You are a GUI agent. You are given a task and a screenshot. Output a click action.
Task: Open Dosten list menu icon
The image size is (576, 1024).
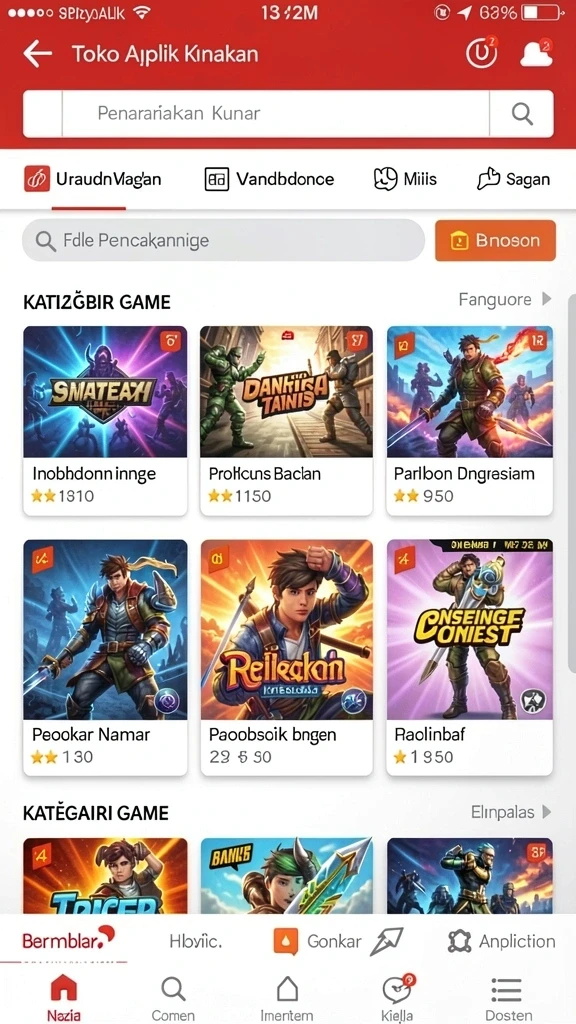[x=507, y=989]
